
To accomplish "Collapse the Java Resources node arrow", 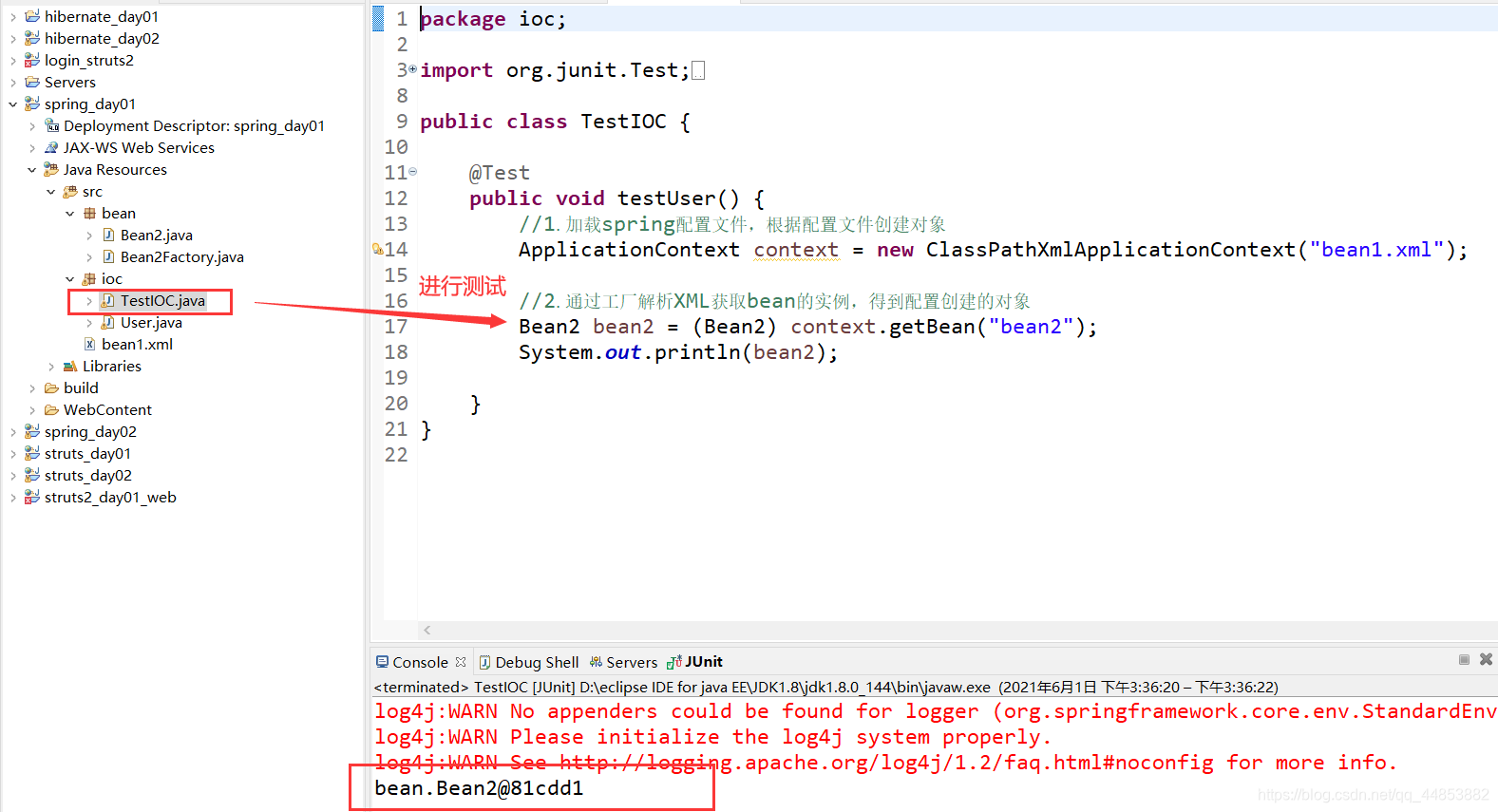I will 31,170.
